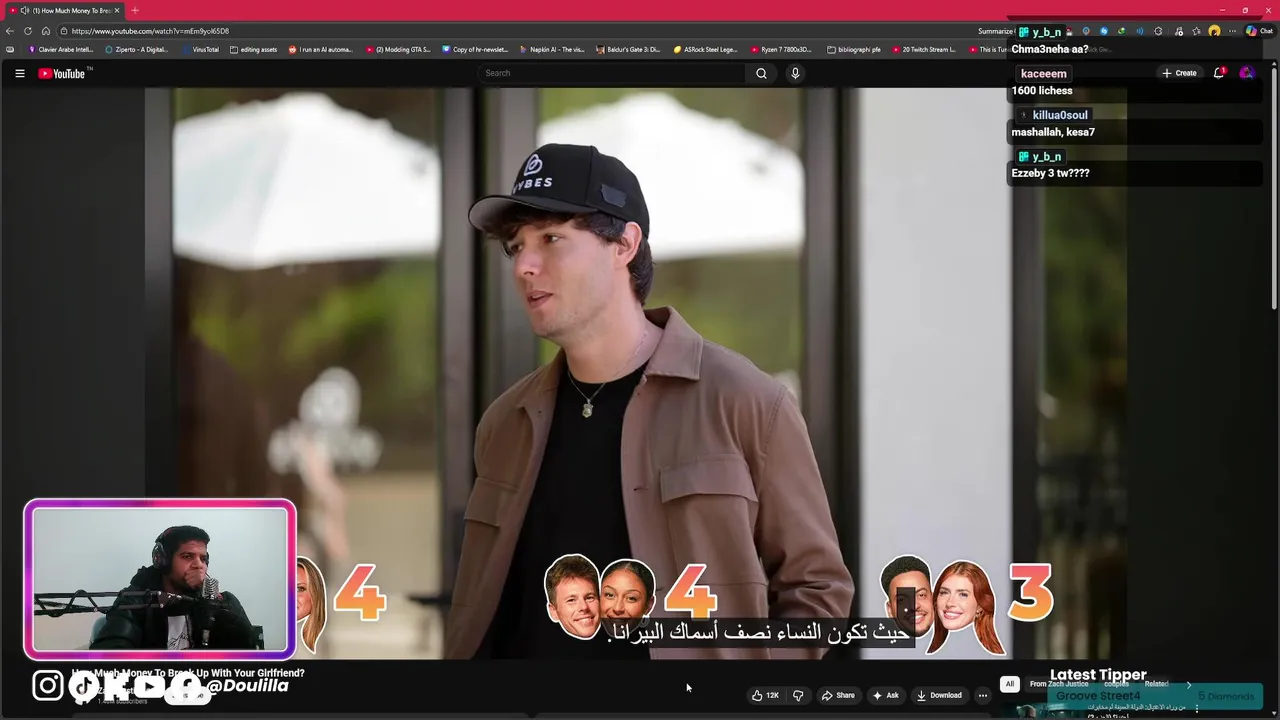
Task: Open Modding GTA 5 bookmark
Action: click(399, 49)
